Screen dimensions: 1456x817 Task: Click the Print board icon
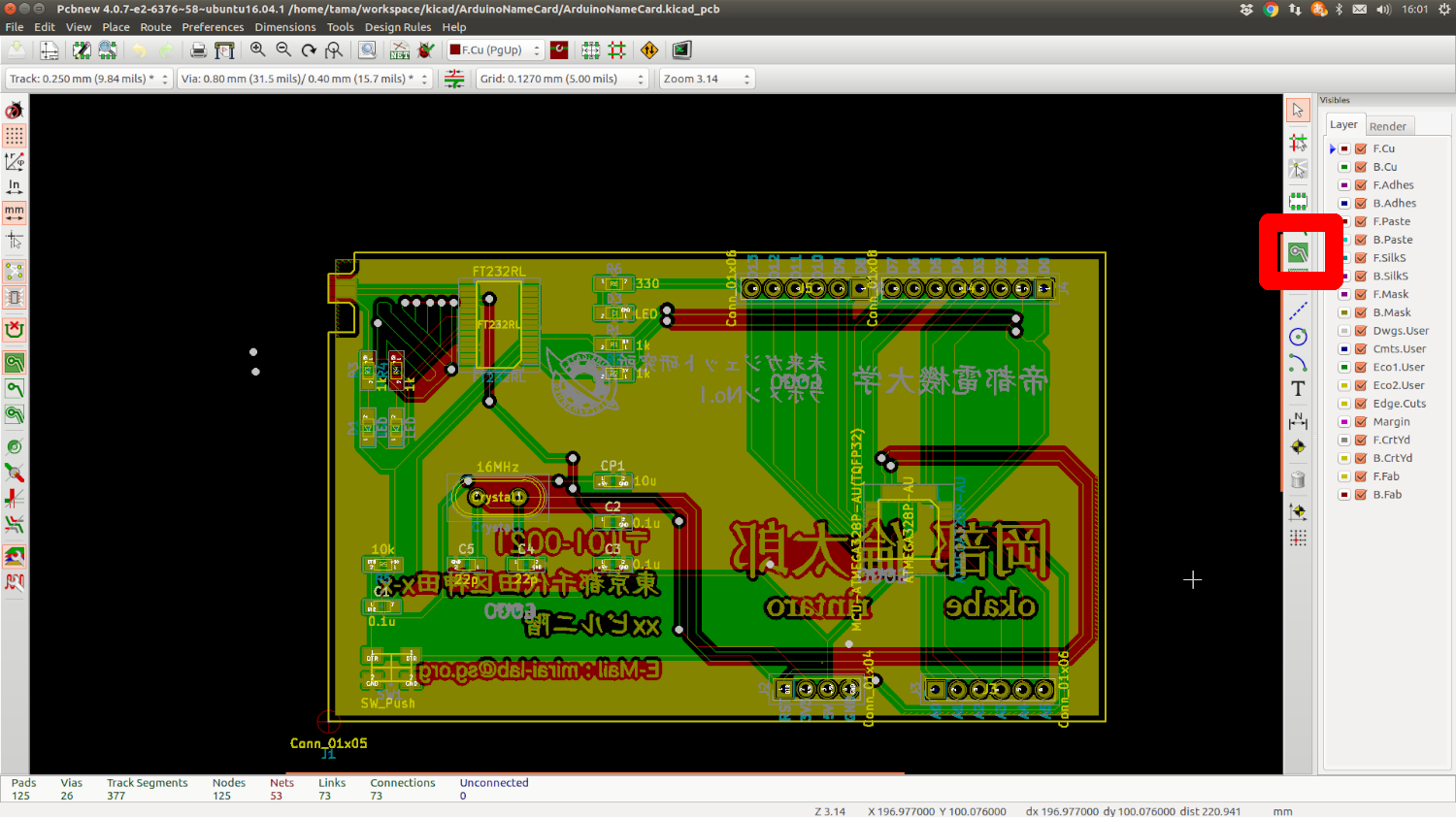[x=198, y=50]
